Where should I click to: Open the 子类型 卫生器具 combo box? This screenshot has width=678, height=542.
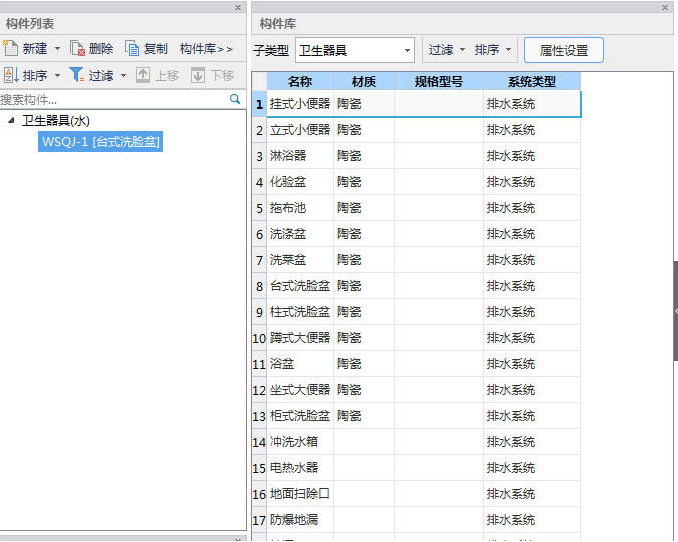[354, 50]
